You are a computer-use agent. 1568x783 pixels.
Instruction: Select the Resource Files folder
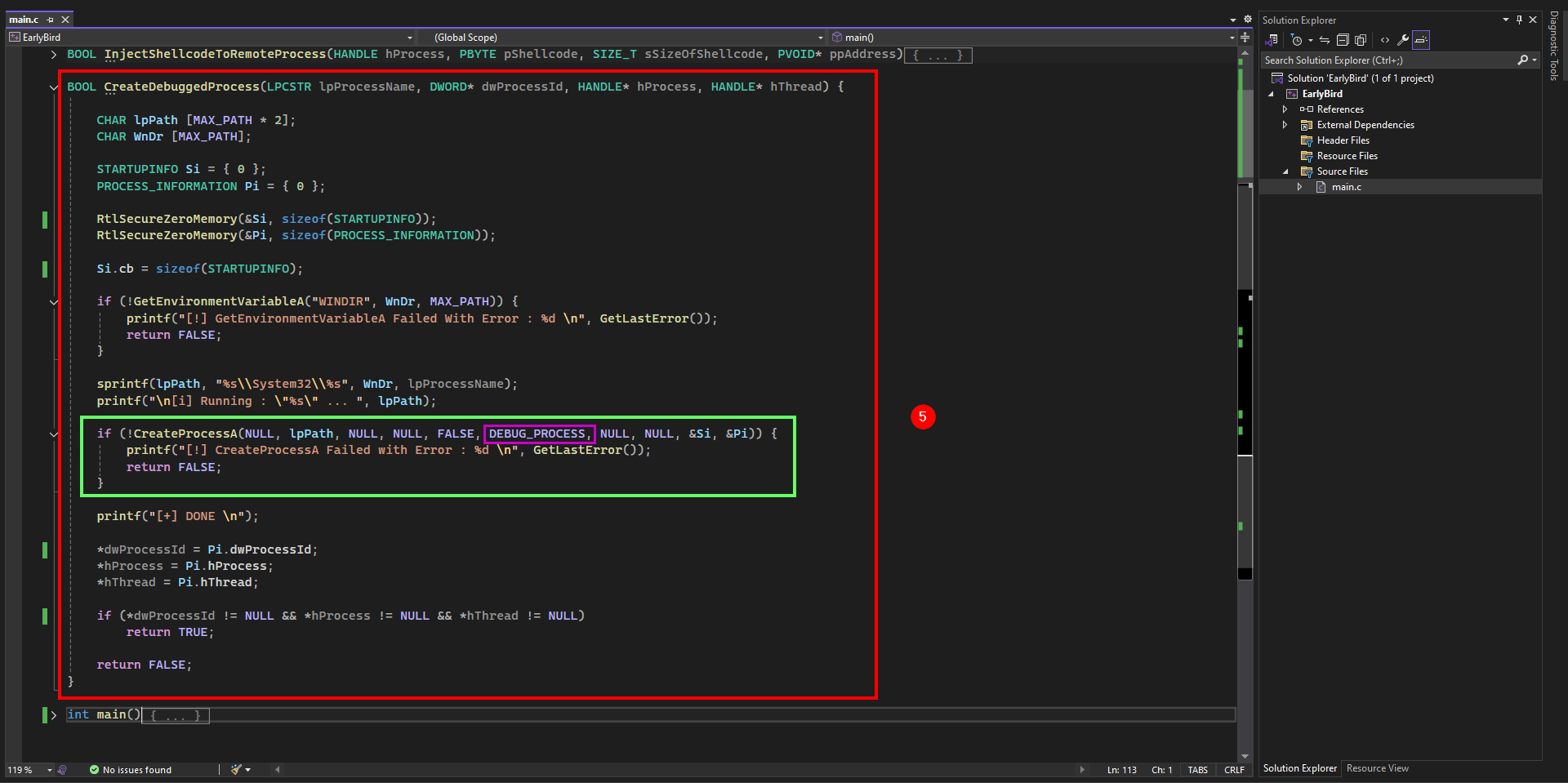tap(1347, 156)
